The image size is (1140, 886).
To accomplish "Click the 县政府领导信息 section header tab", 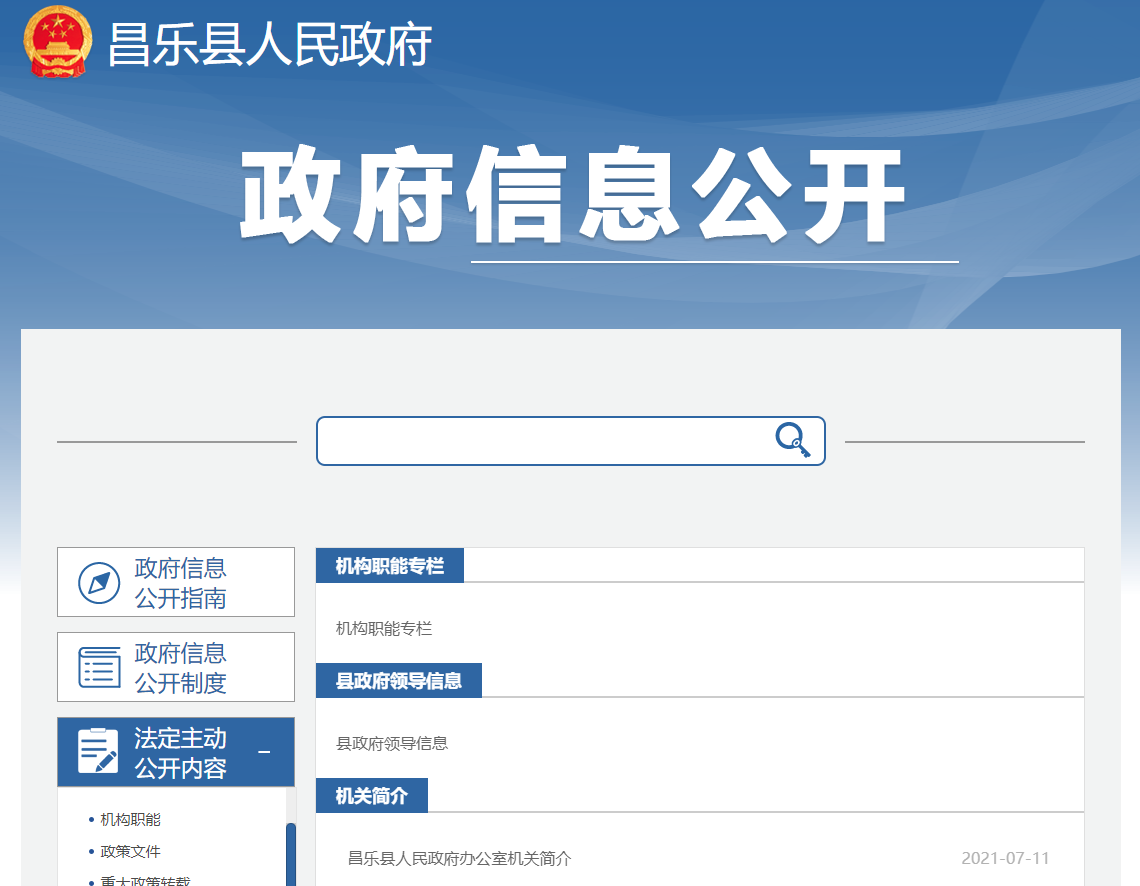I will point(398,681).
